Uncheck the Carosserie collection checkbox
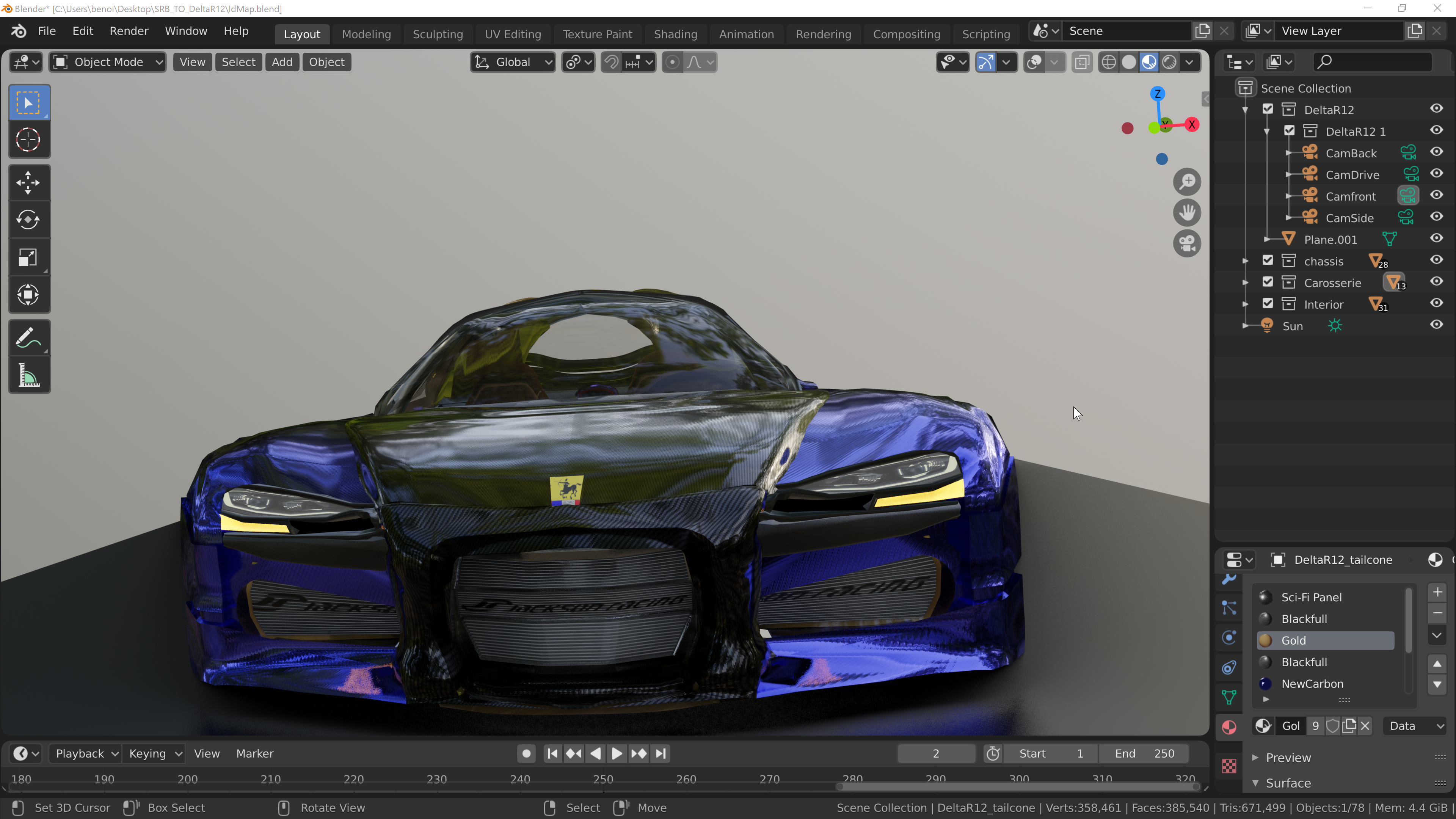 tap(1268, 282)
